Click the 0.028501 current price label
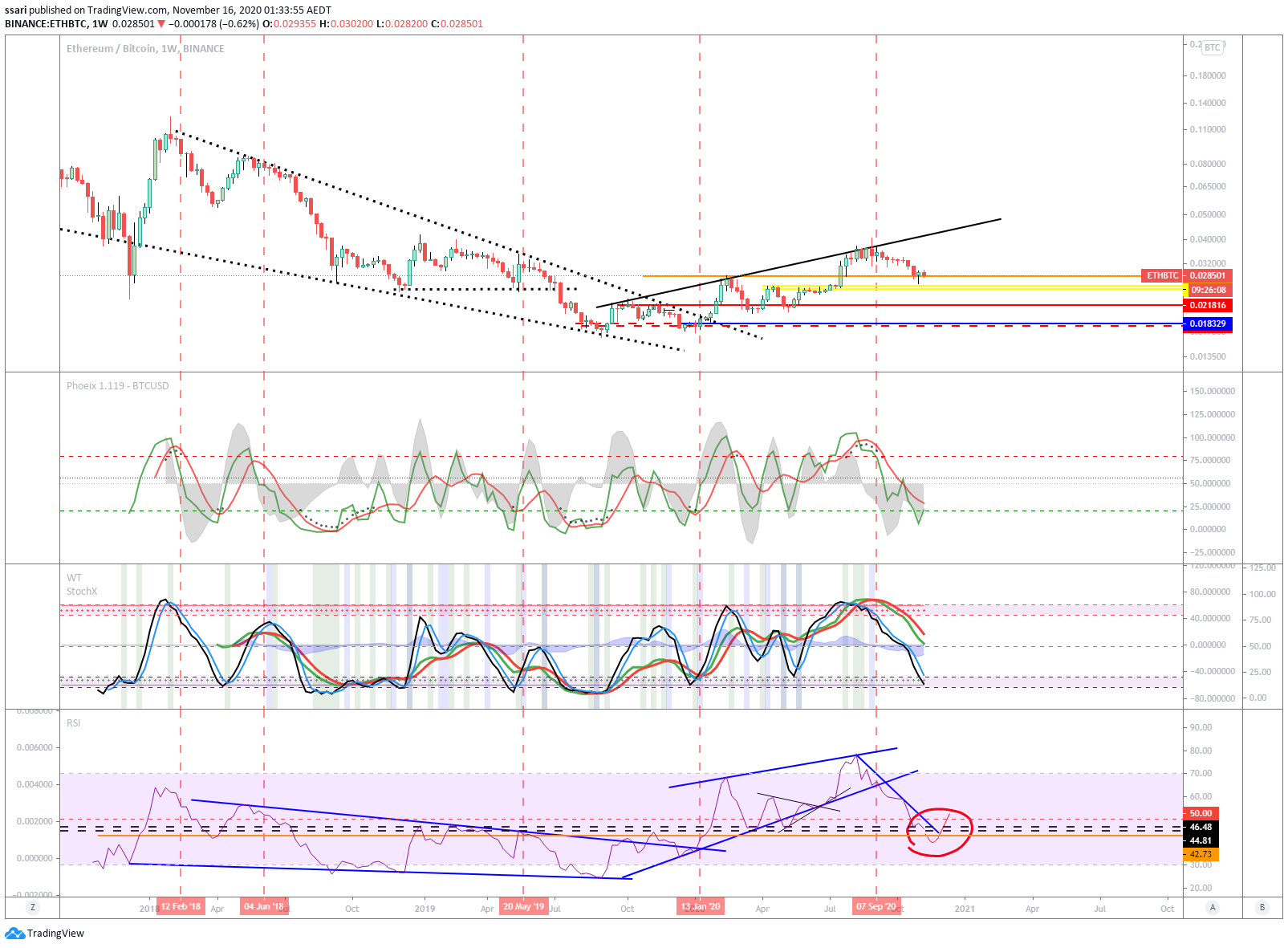The image size is (1288, 948). 1208,275
